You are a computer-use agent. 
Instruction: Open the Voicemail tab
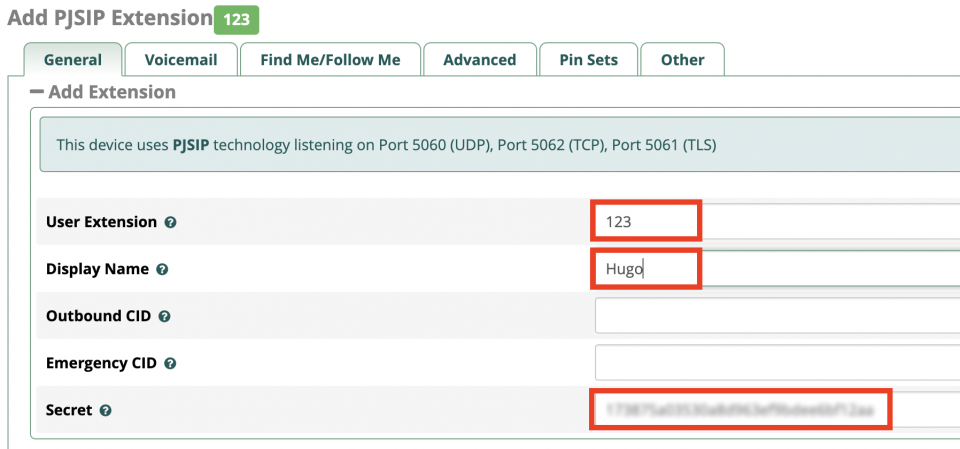pos(181,60)
